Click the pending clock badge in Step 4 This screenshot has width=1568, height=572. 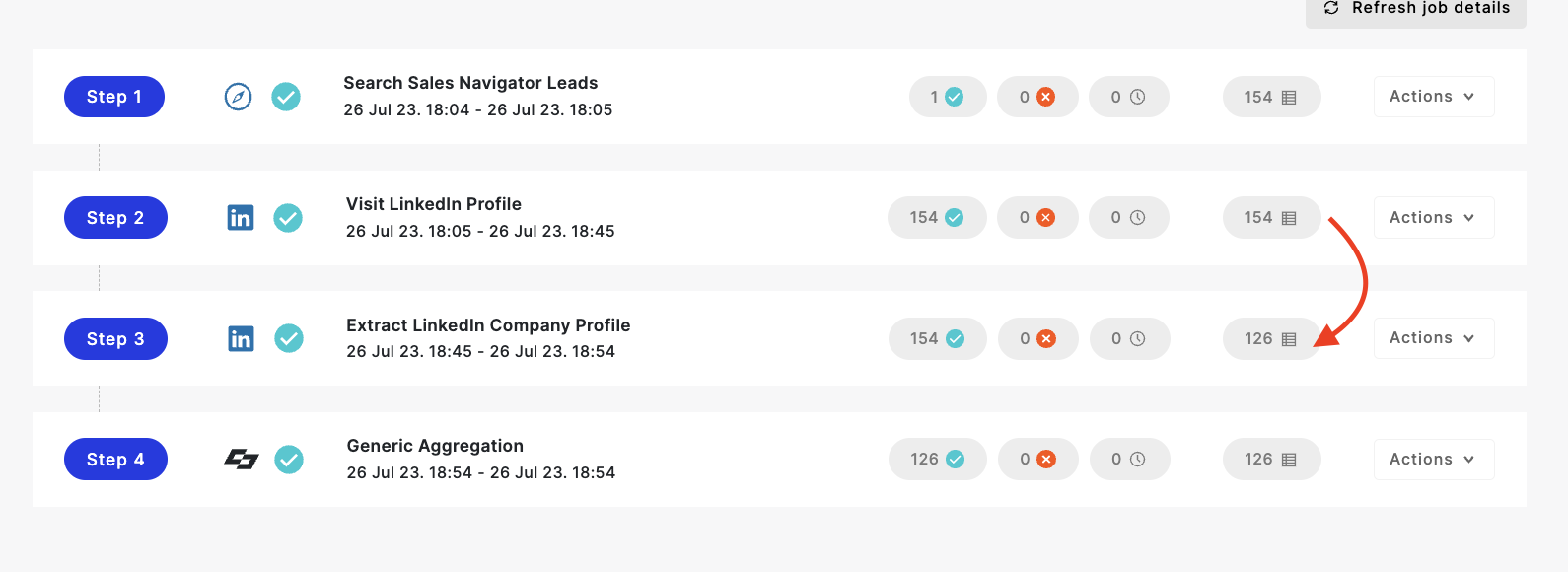[x=1130, y=460]
